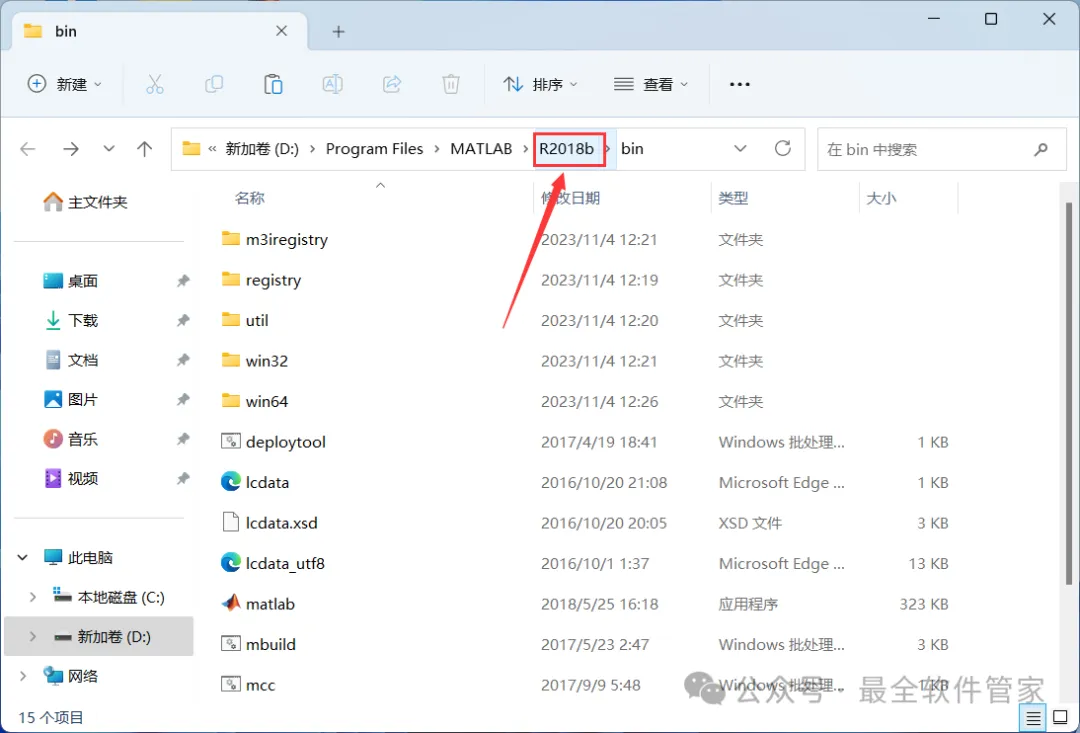Select the deploytool batch file icon

231,442
